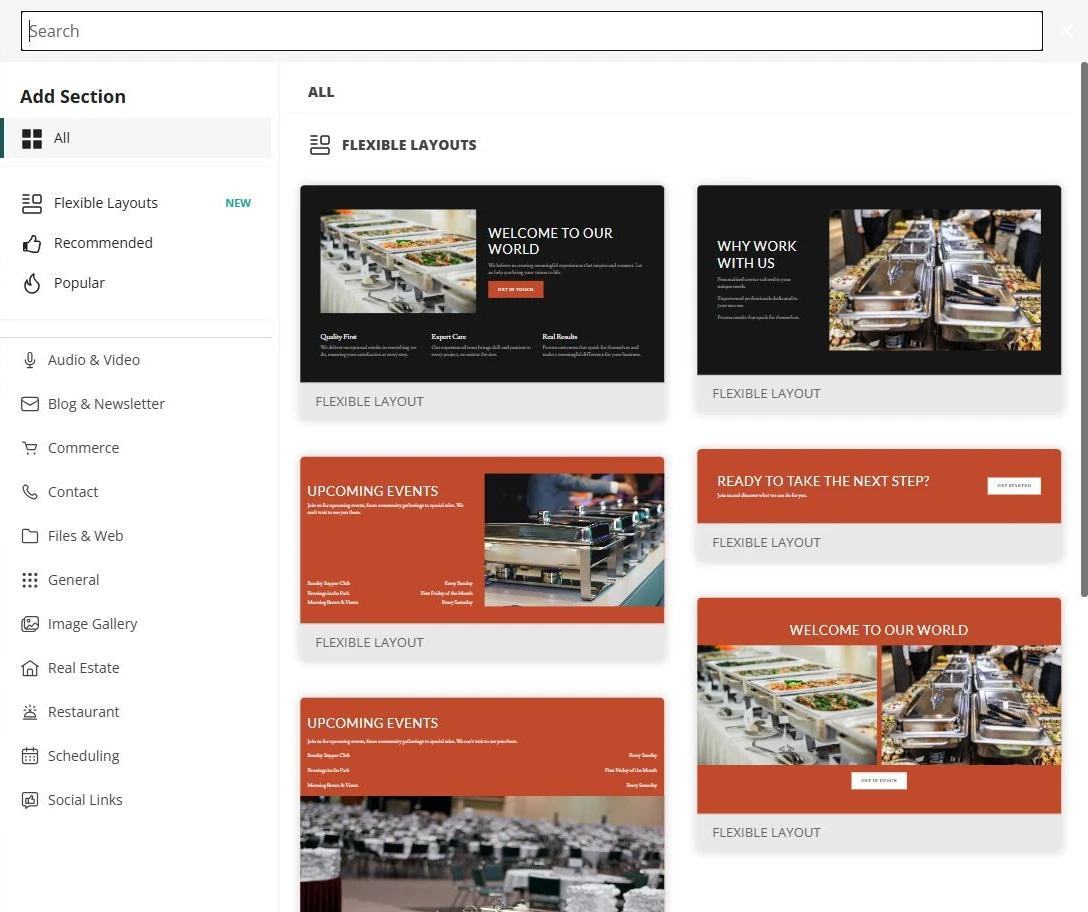The image size is (1088, 912).
Task: Click the Commerce cart icon
Action: tap(30, 448)
